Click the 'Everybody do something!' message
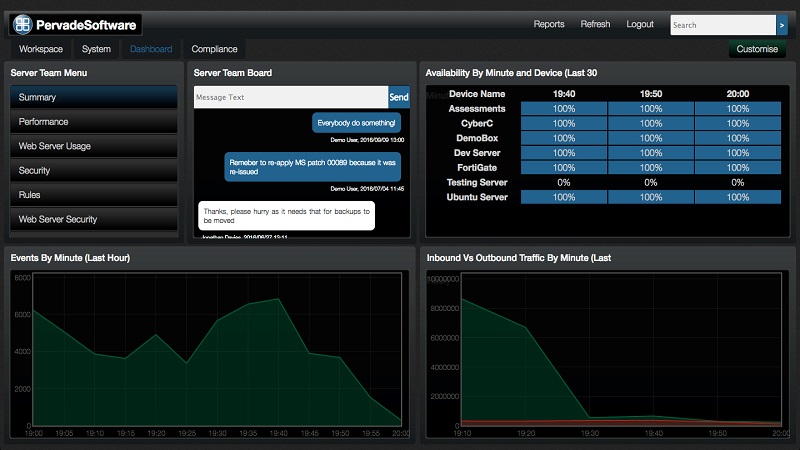Image resolution: width=800 pixels, height=450 pixels. coord(356,123)
